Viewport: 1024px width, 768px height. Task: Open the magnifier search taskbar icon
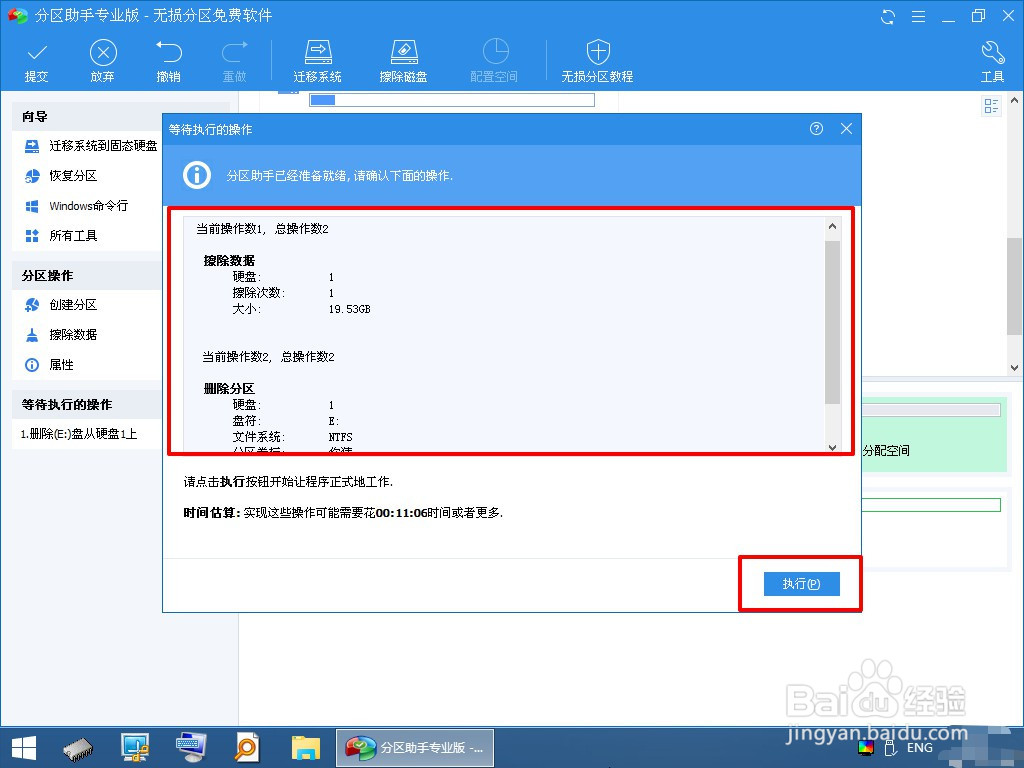pyautogui.click(x=247, y=748)
